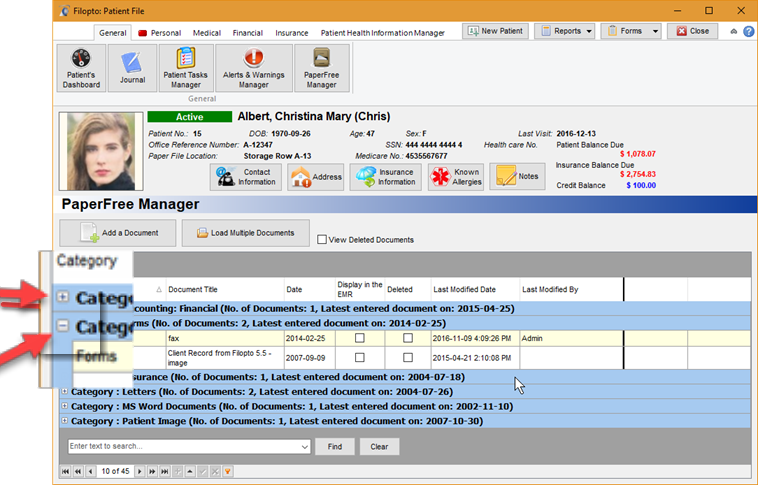Open the Patient Health Information Manager tab
The height and width of the screenshot is (485, 758).
click(382, 33)
